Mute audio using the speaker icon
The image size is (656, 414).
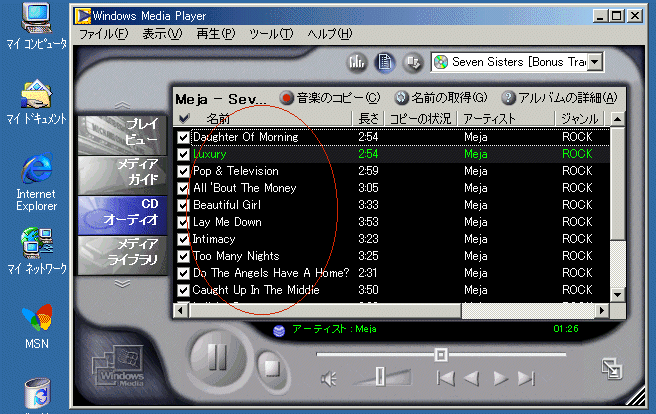[329, 379]
